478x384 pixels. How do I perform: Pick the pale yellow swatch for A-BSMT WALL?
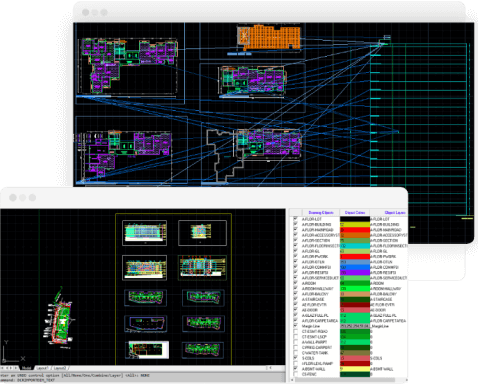pyautogui.click(x=355, y=369)
